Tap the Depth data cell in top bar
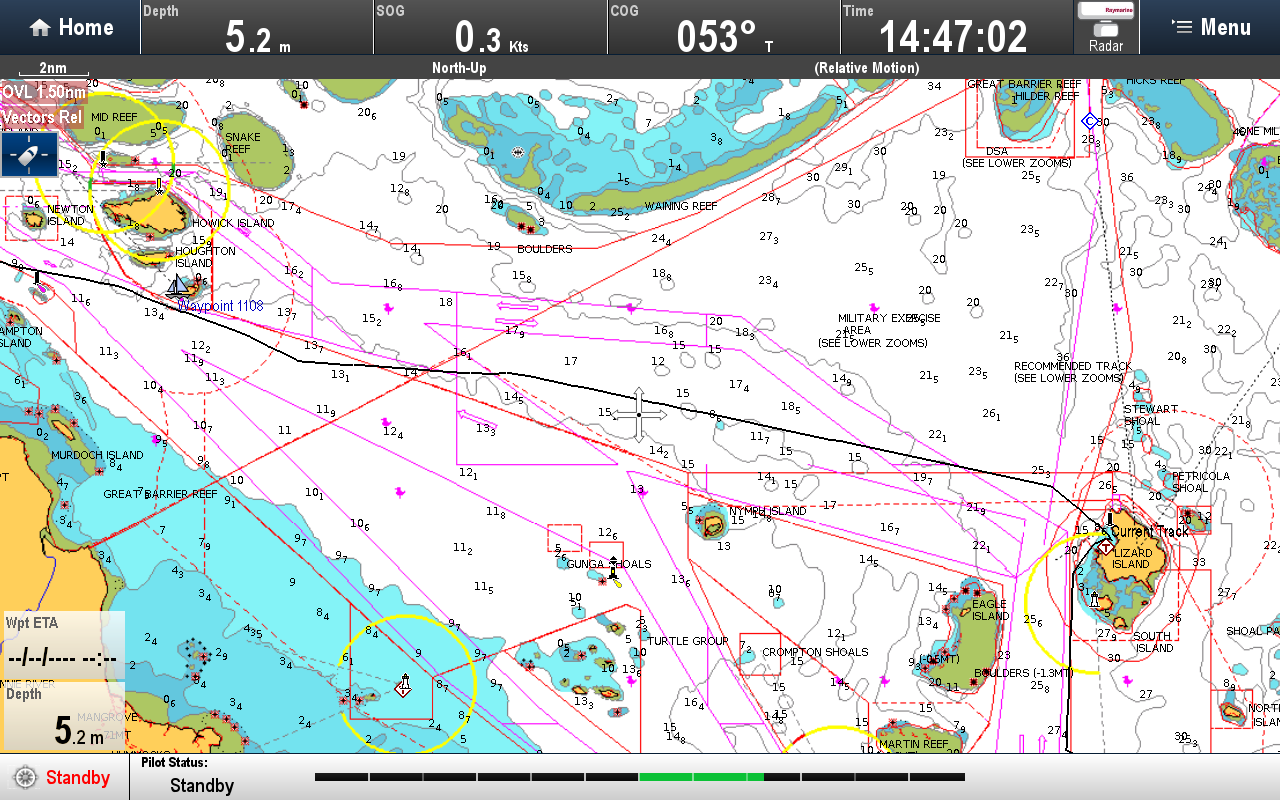Viewport: 1280px width, 800px height. (x=257, y=27)
